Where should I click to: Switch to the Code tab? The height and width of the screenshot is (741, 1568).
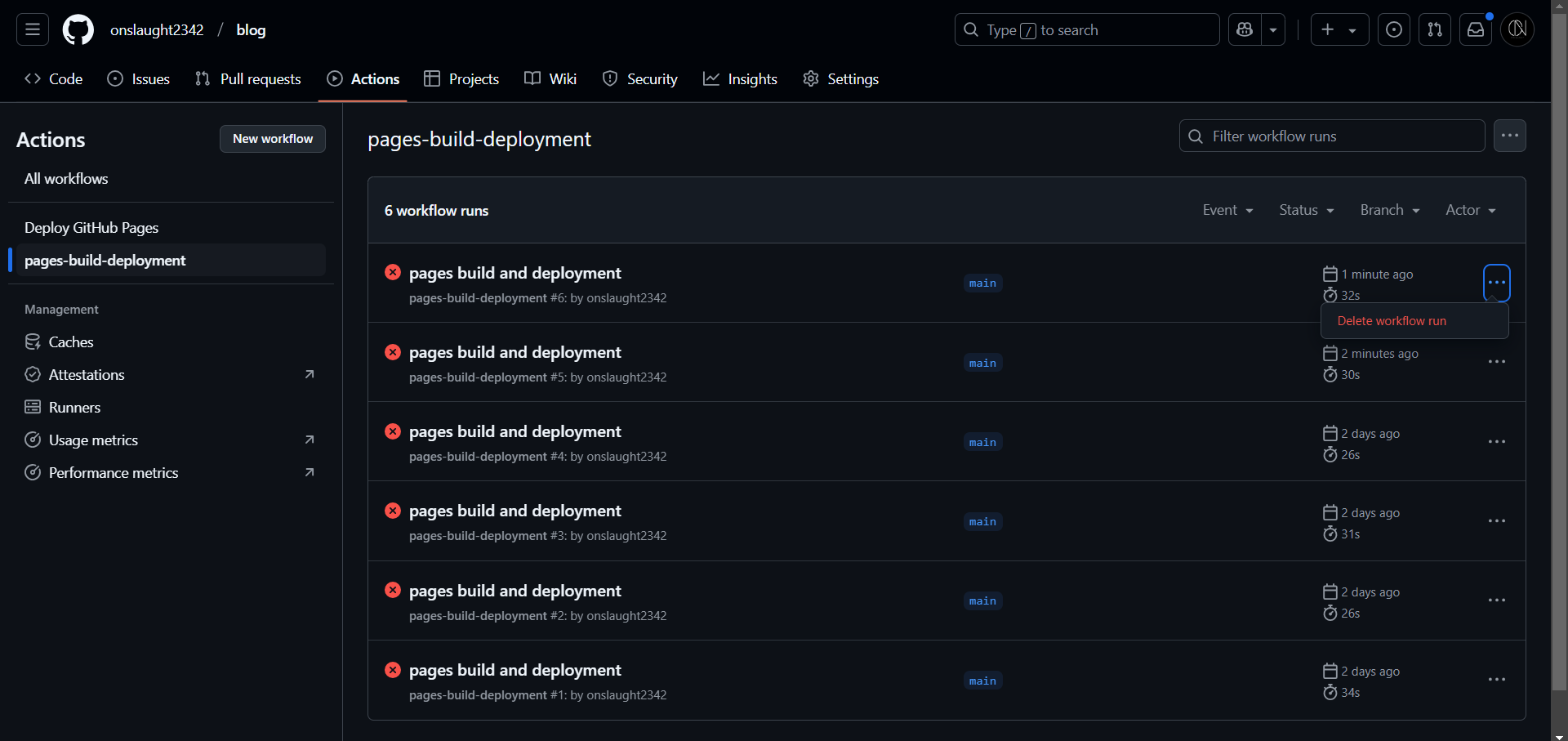tap(54, 78)
